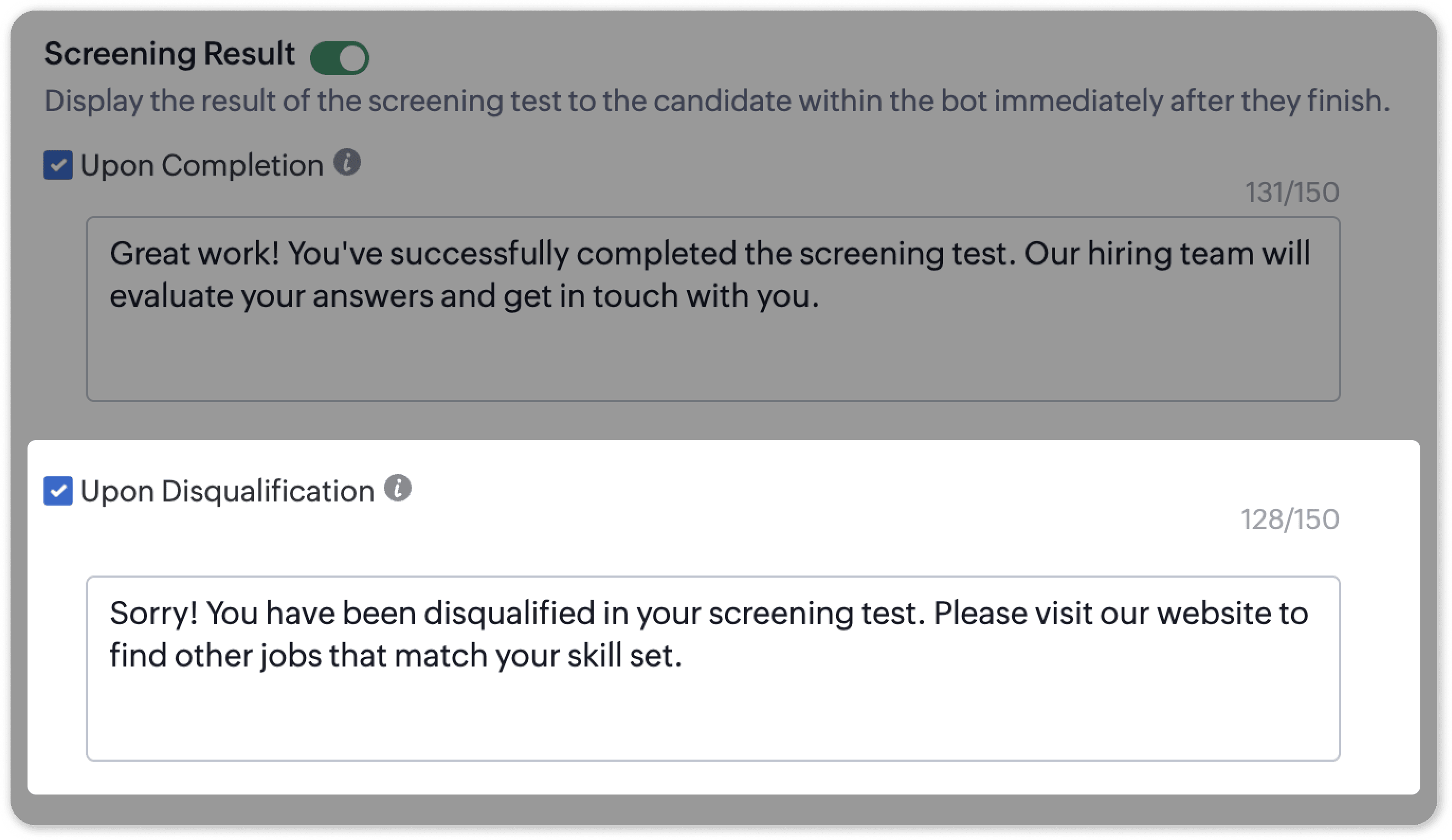
Task: Uncheck the Upon Disqualification checkbox
Action: point(58,491)
